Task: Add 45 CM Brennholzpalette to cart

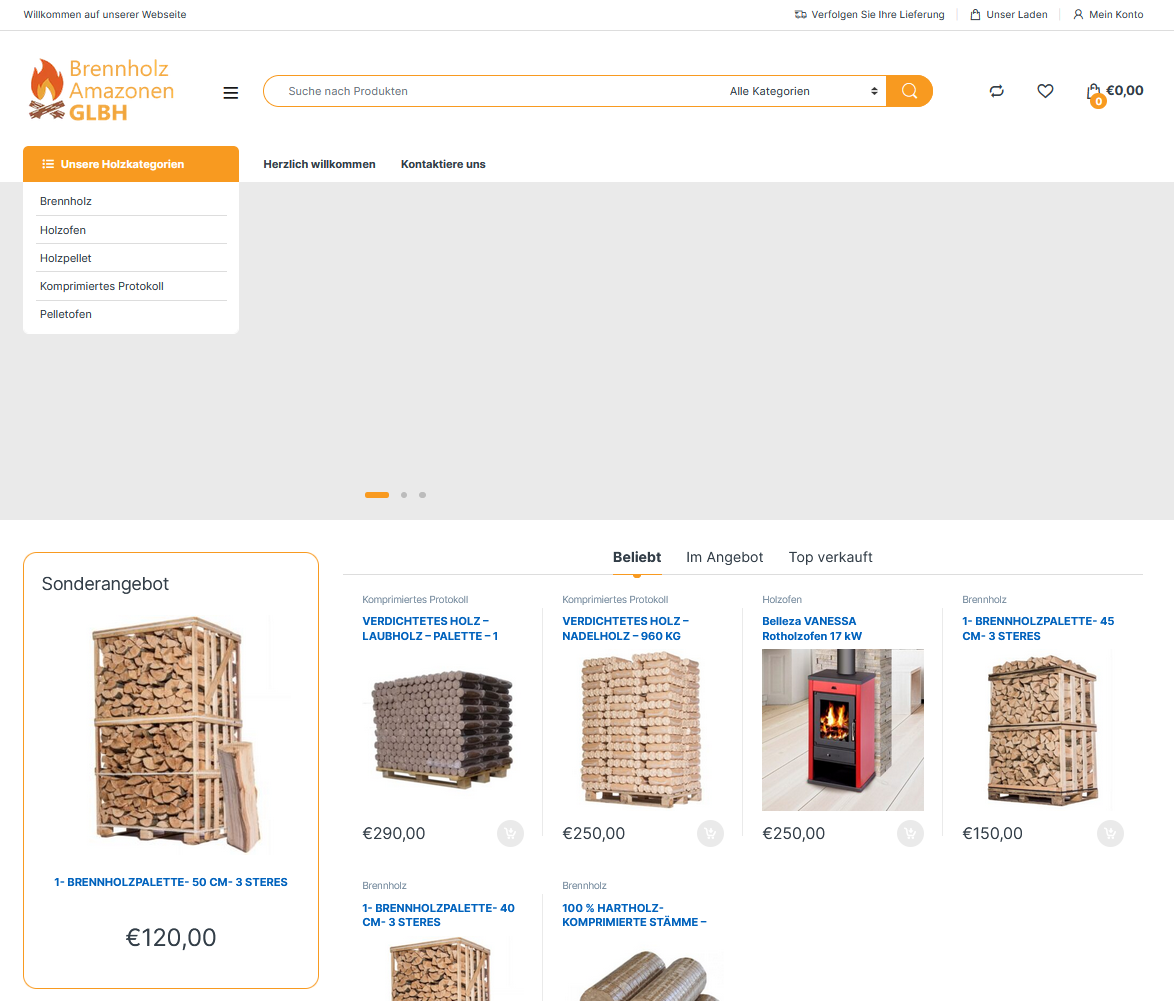Action: [x=1110, y=833]
